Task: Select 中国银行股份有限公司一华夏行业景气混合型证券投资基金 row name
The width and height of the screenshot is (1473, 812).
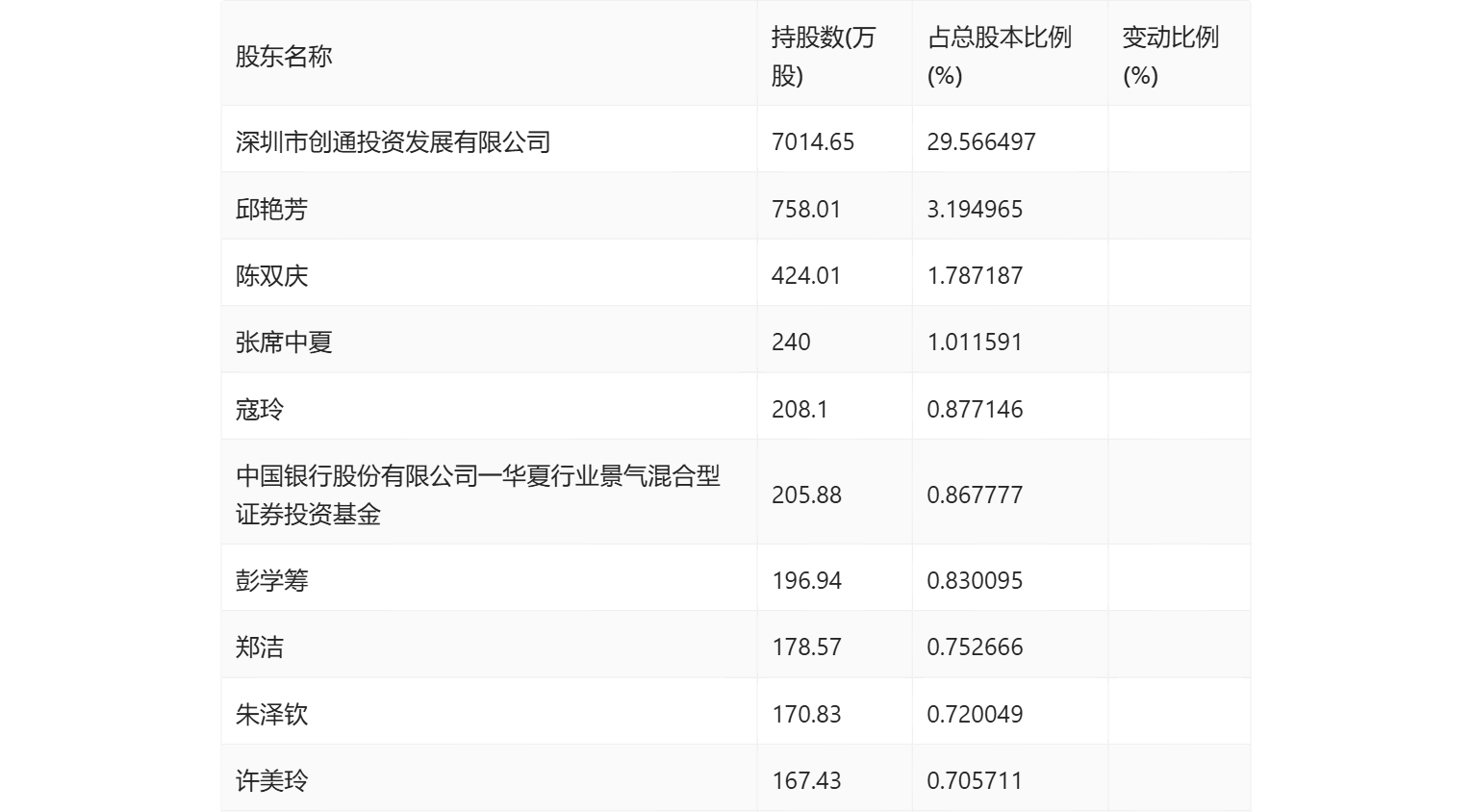Action: tap(478, 495)
